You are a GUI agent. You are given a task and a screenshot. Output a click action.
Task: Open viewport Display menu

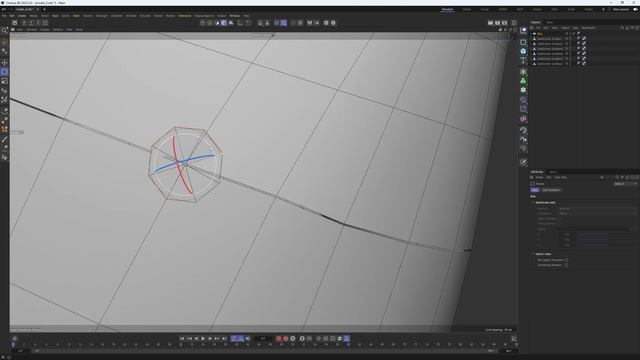coord(45,29)
